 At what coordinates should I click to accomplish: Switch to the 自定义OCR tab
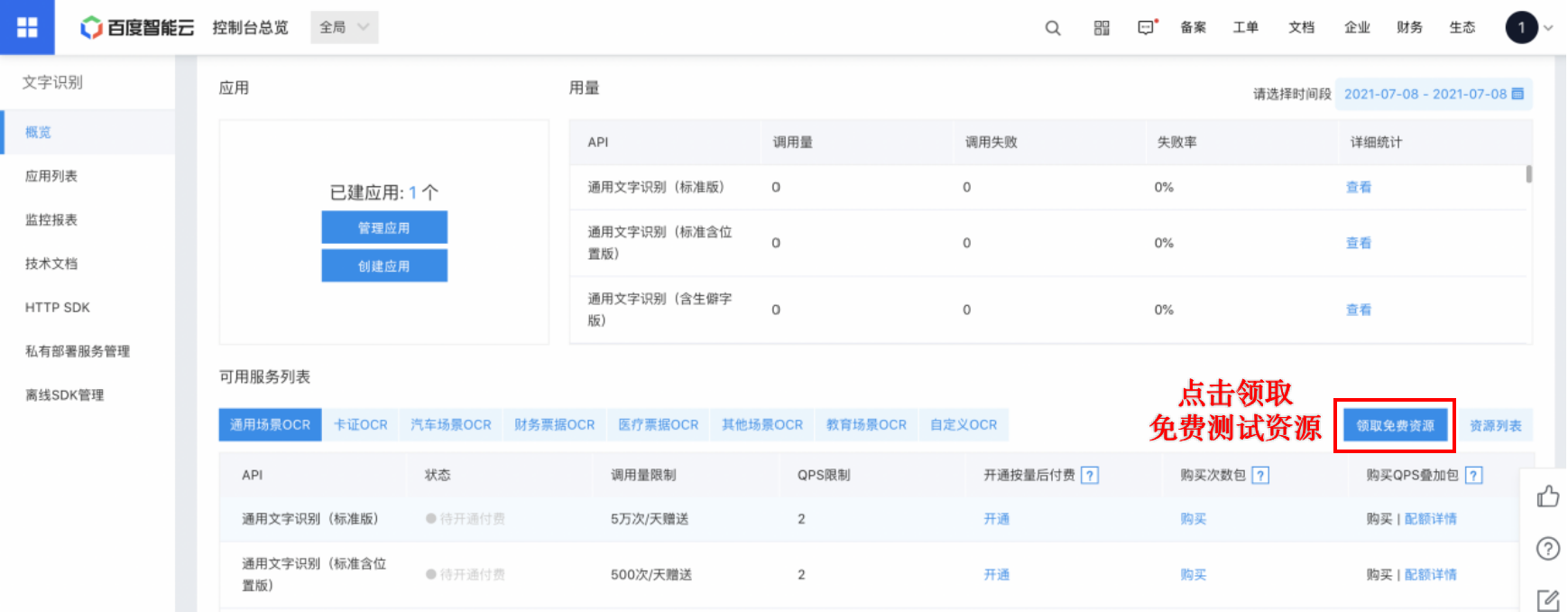pyautogui.click(x=964, y=424)
